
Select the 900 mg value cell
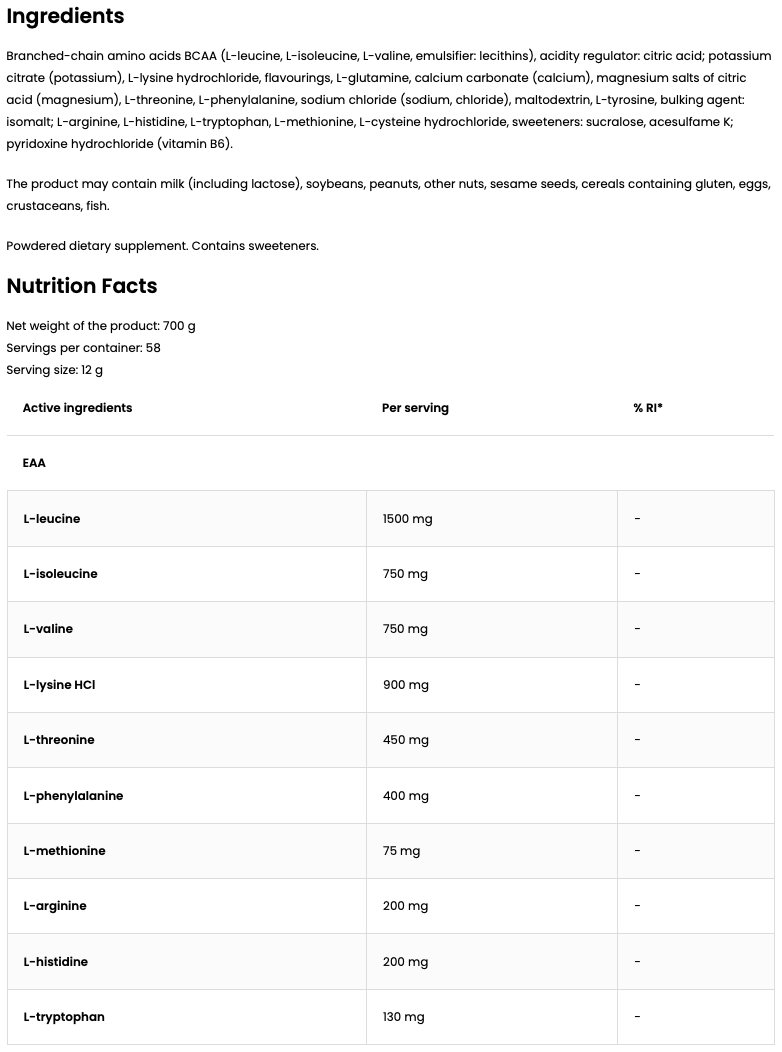[405, 685]
